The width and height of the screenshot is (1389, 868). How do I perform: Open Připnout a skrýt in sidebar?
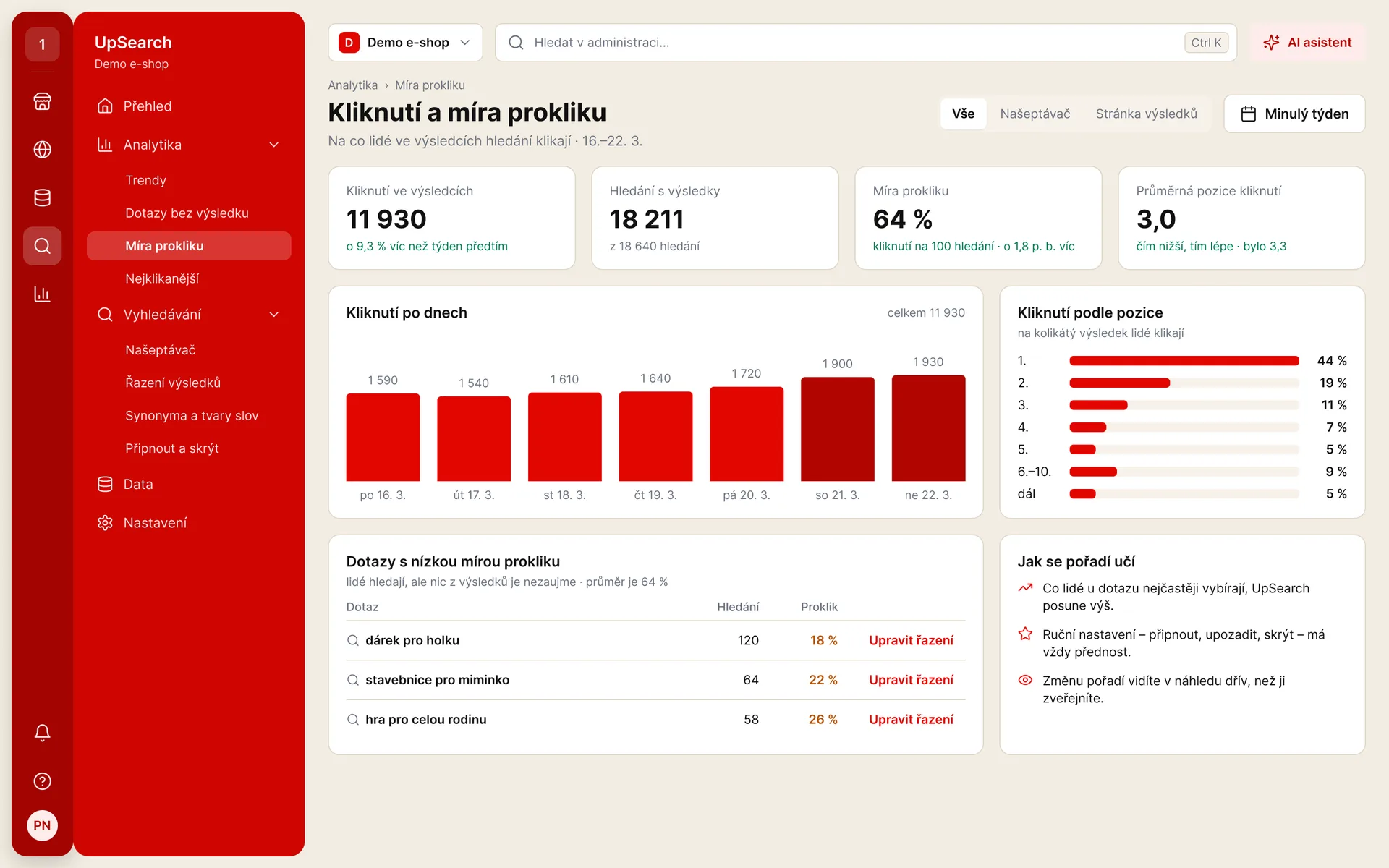point(189,448)
